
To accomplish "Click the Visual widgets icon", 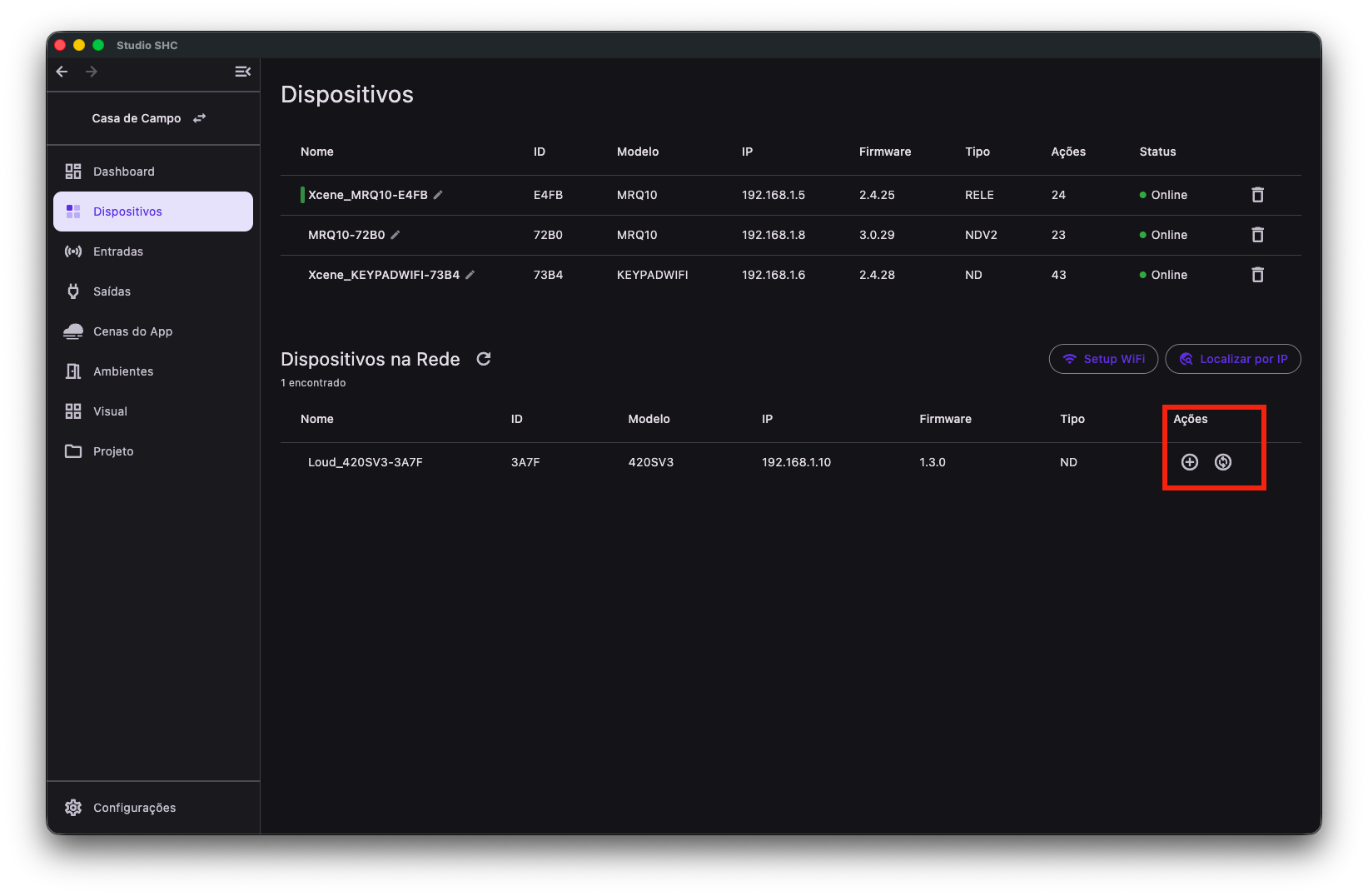I will [73, 411].
